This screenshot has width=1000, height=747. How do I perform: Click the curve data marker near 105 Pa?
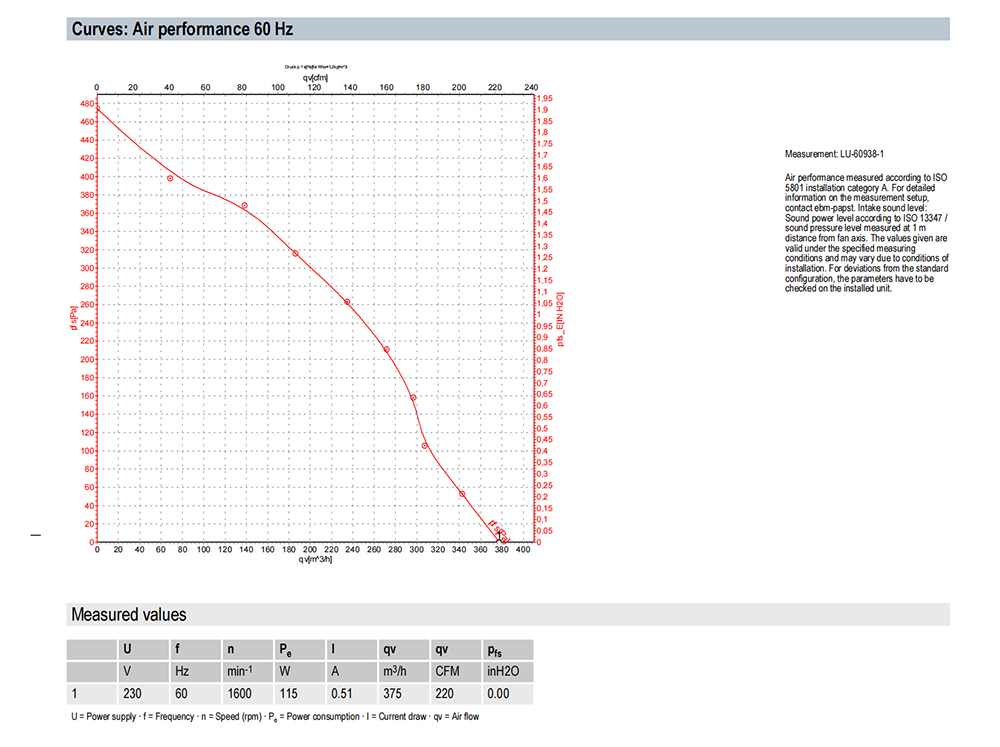pyautogui.click(x=424, y=446)
